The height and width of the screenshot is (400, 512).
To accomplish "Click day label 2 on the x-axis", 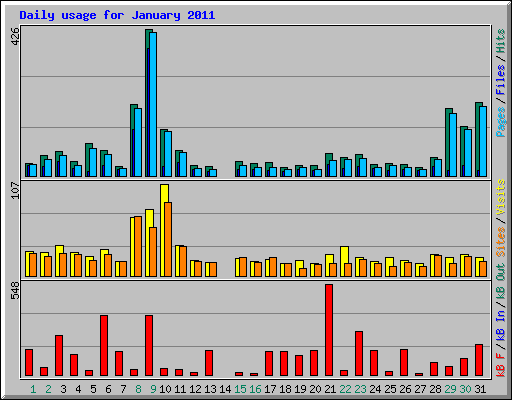I will click(48, 389).
